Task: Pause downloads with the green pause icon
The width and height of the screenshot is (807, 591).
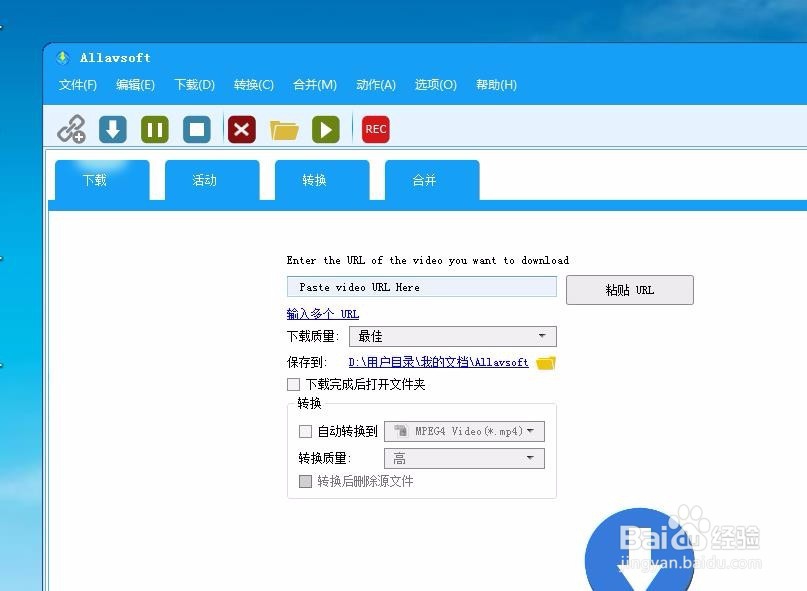Action: pos(155,129)
